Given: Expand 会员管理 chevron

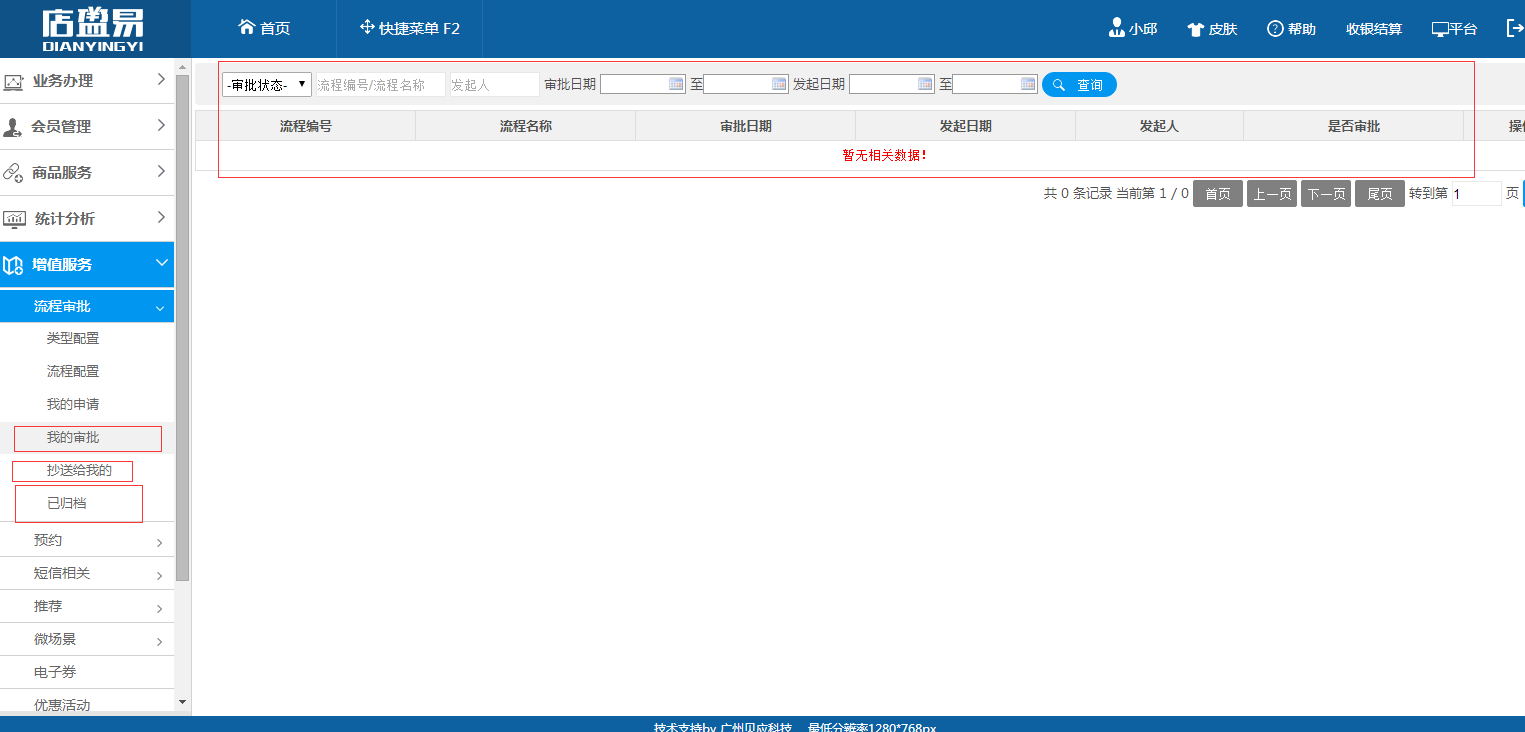Looking at the screenshot, I should coord(161,126).
